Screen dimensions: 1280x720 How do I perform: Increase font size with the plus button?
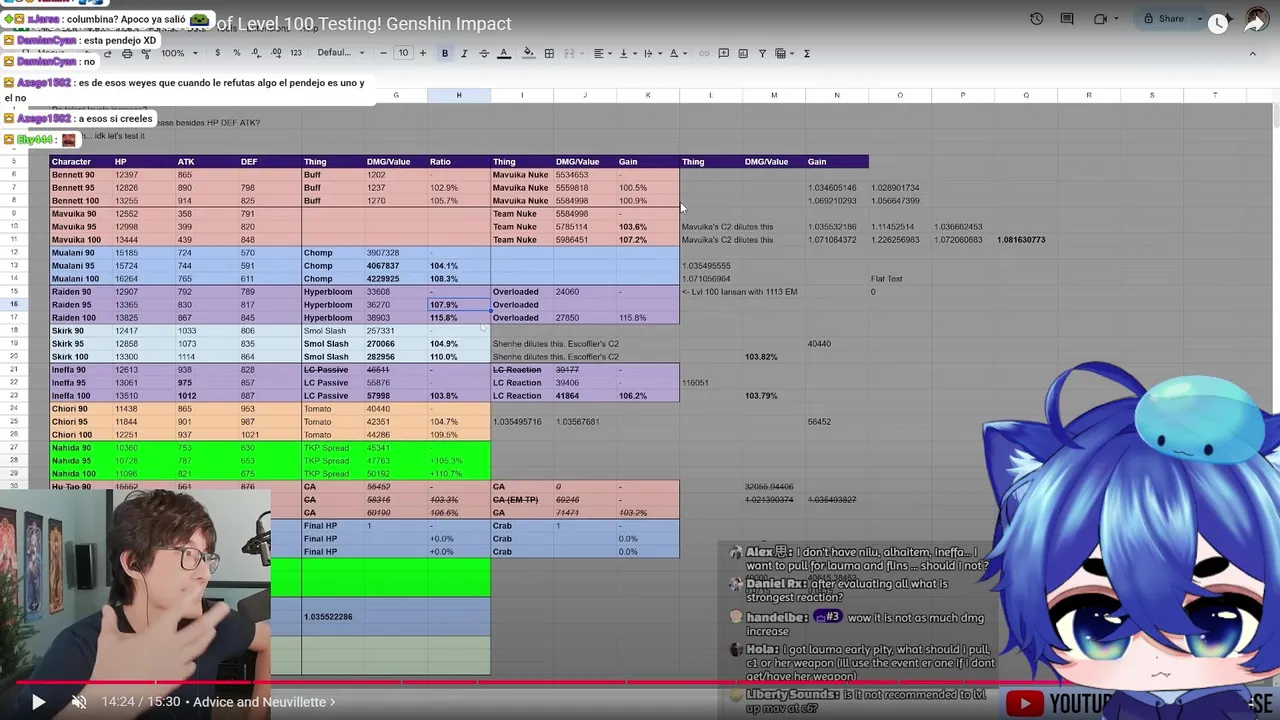pyautogui.click(x=423, y=53)
